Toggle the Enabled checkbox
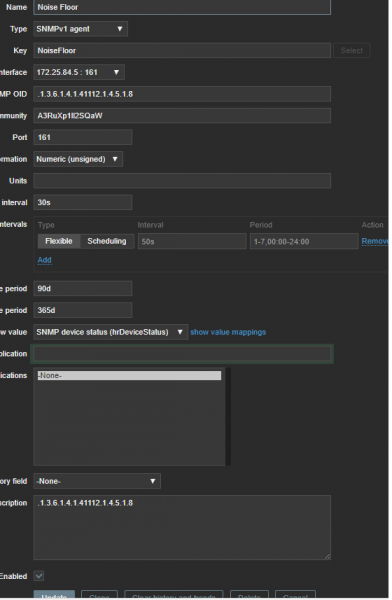This screenshot has width=392, height=600. pos(39,576)
